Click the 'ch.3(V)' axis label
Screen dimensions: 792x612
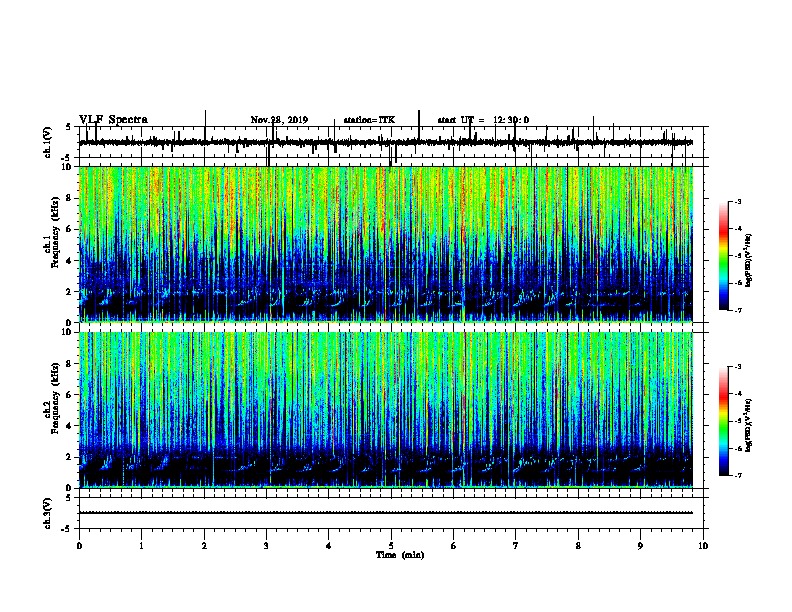click(x=47, y=513)
